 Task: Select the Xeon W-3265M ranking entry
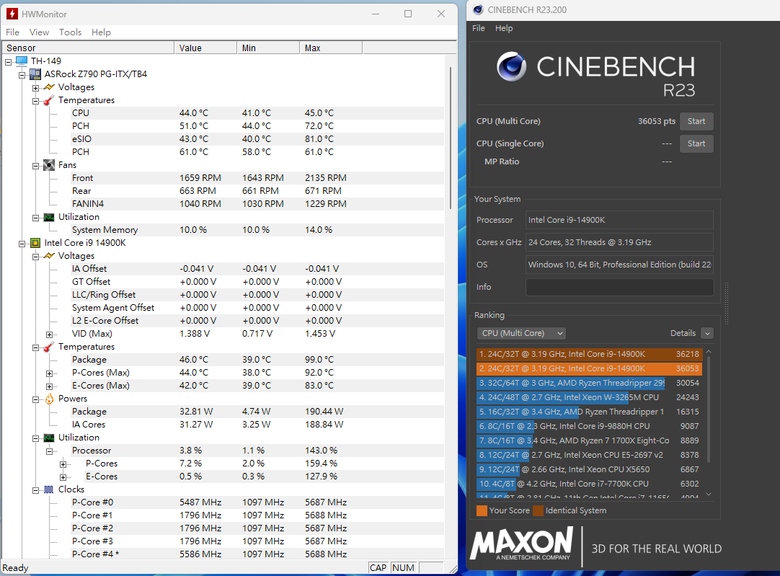point(589,397)
